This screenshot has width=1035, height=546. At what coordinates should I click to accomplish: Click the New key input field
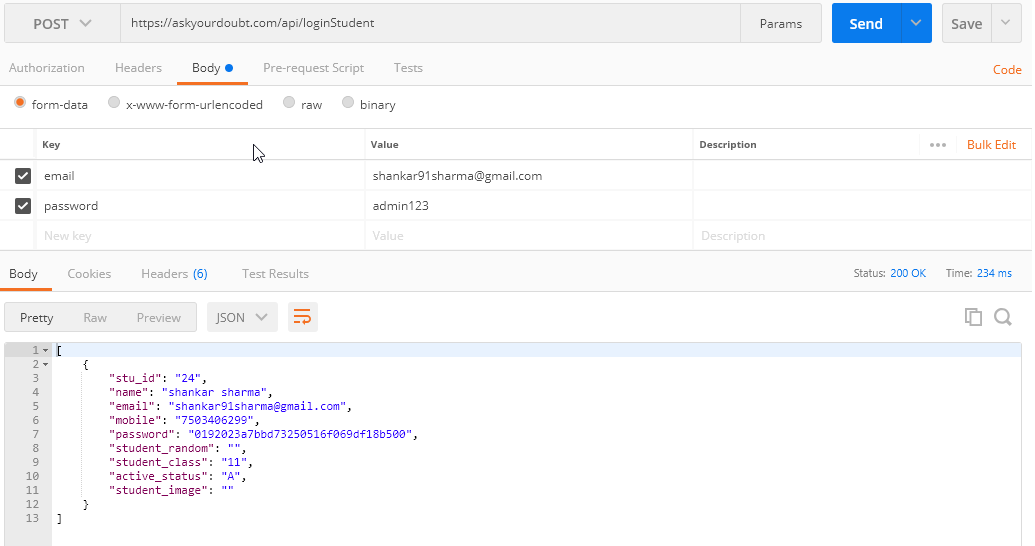tap(199, 236)
